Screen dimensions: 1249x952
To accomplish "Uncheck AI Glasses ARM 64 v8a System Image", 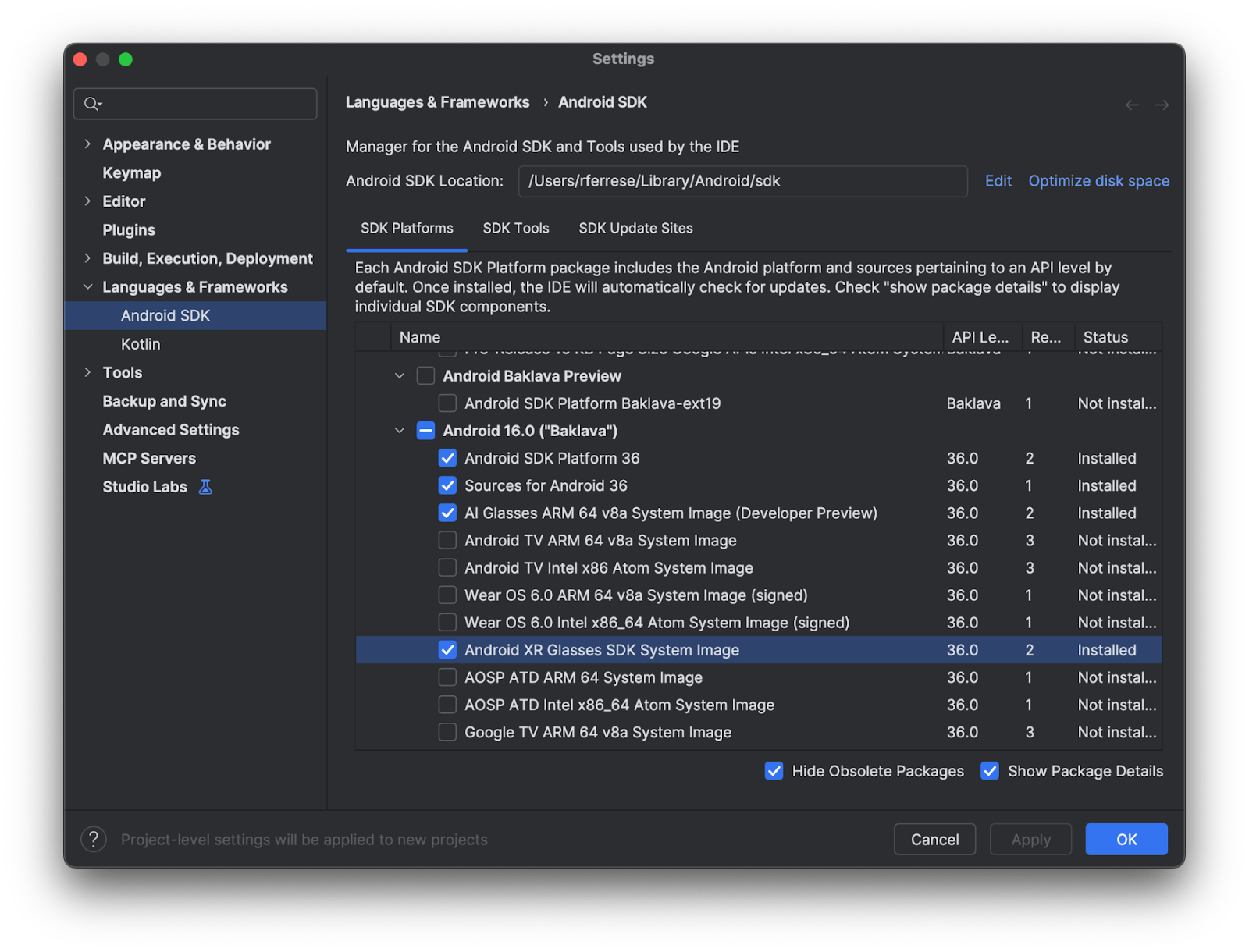I will click(447, 513).
